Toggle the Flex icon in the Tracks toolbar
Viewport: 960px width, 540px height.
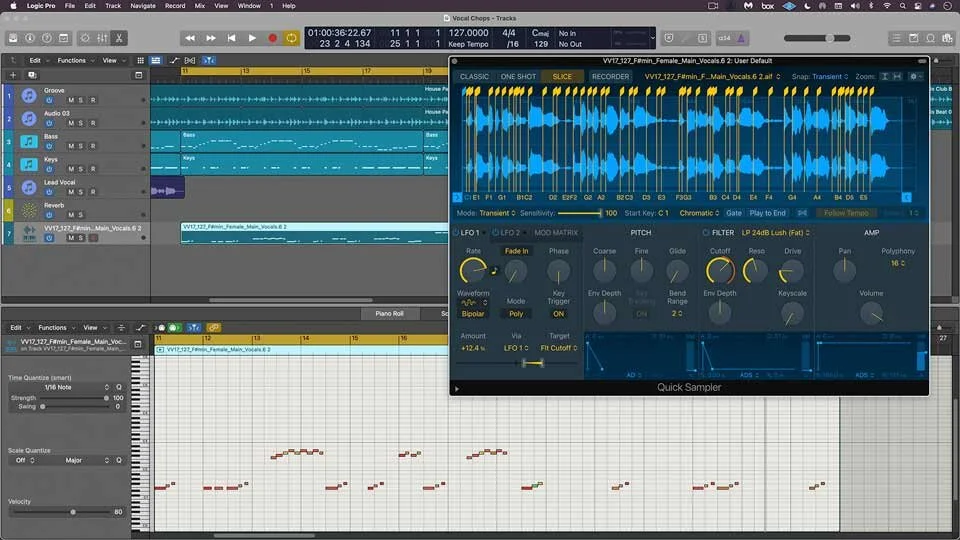190,60
